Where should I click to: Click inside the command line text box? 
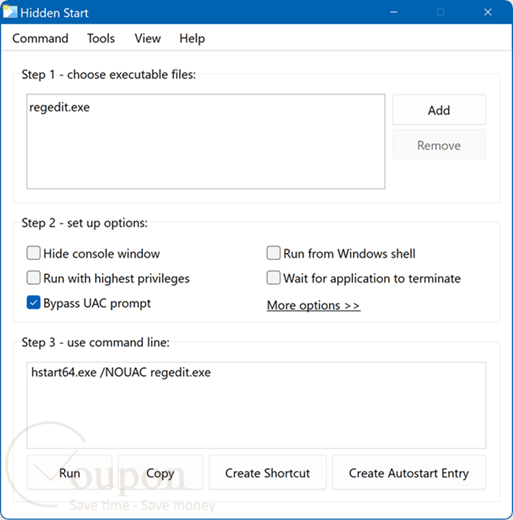tap(256, 405)
